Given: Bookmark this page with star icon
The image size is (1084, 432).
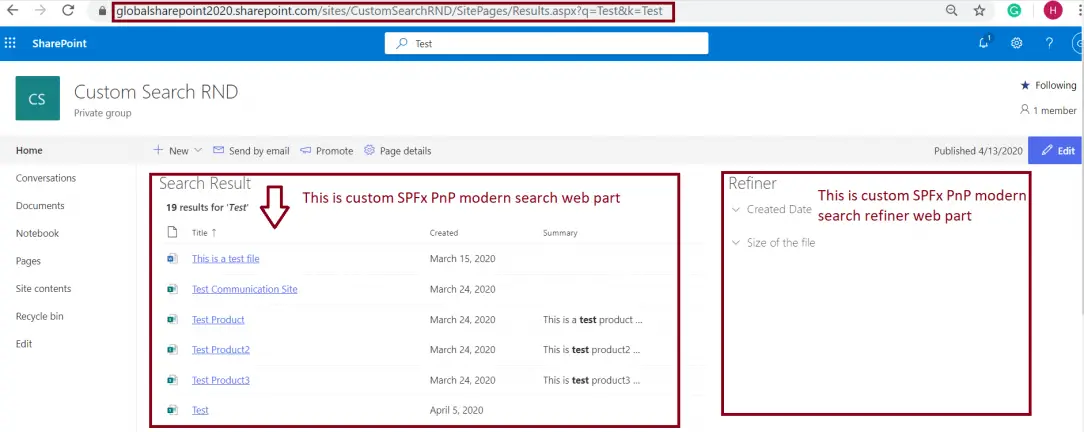Looking at the screenshot, I should pos(980,10).
